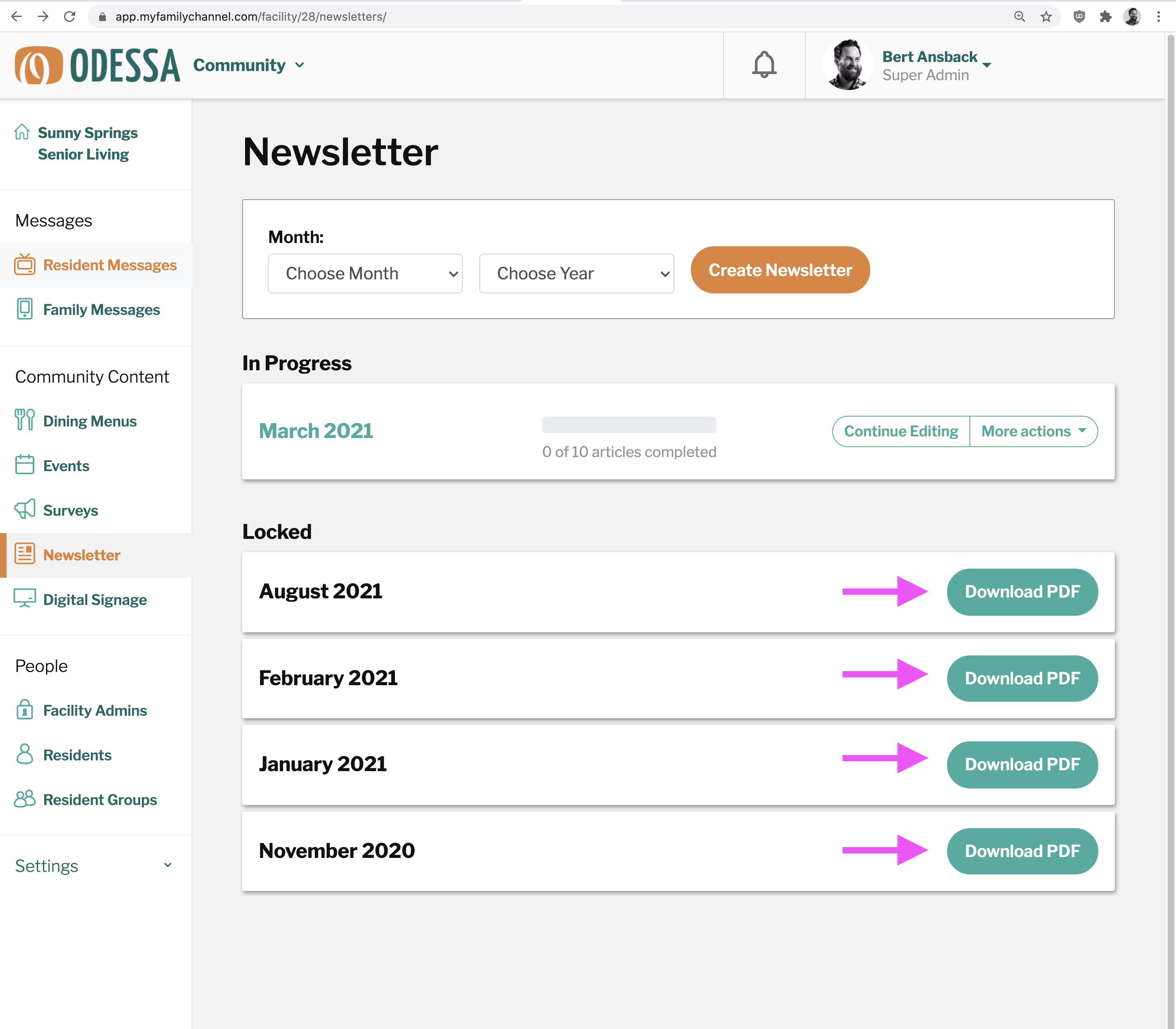Click the notification bell icon
1176x1029 pixels.
764,64
